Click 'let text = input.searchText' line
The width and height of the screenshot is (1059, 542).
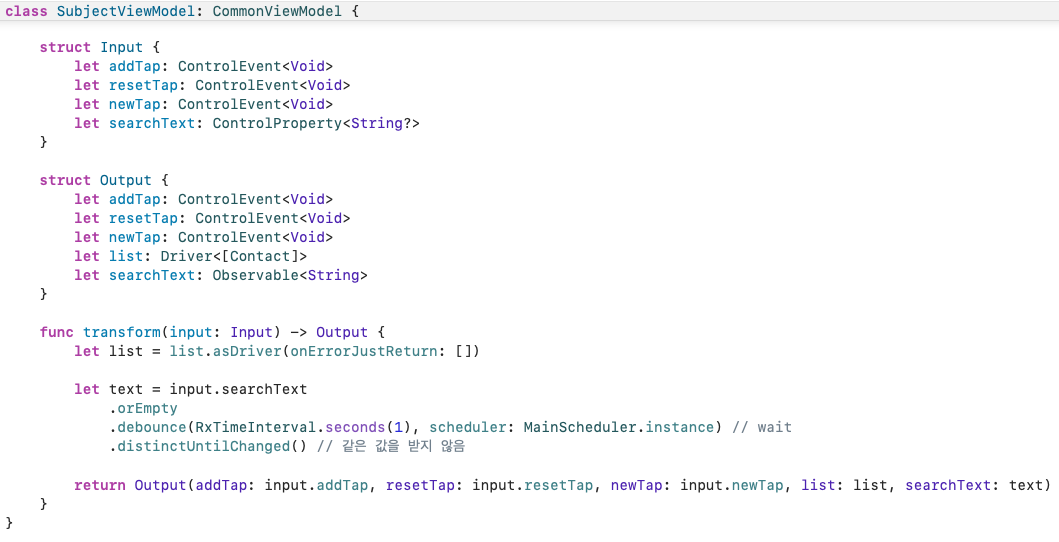tap(190, 389)
